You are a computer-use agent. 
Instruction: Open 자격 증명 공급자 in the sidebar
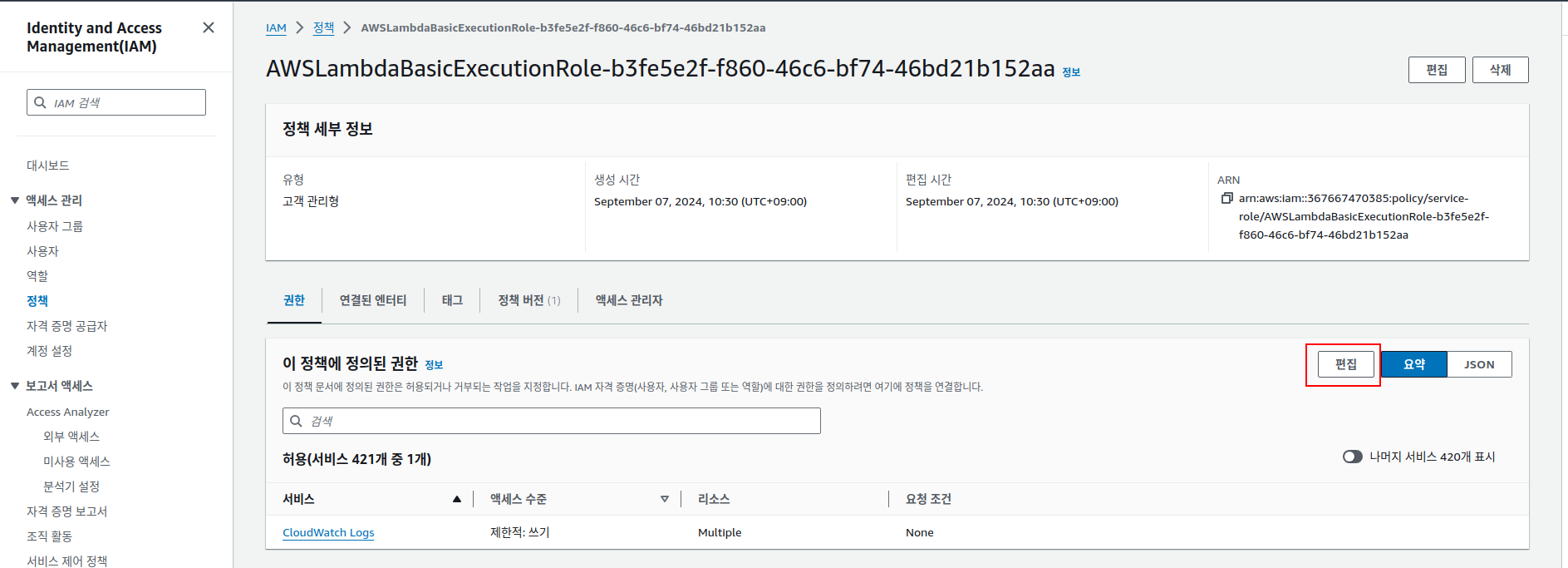tap(67, 326)
